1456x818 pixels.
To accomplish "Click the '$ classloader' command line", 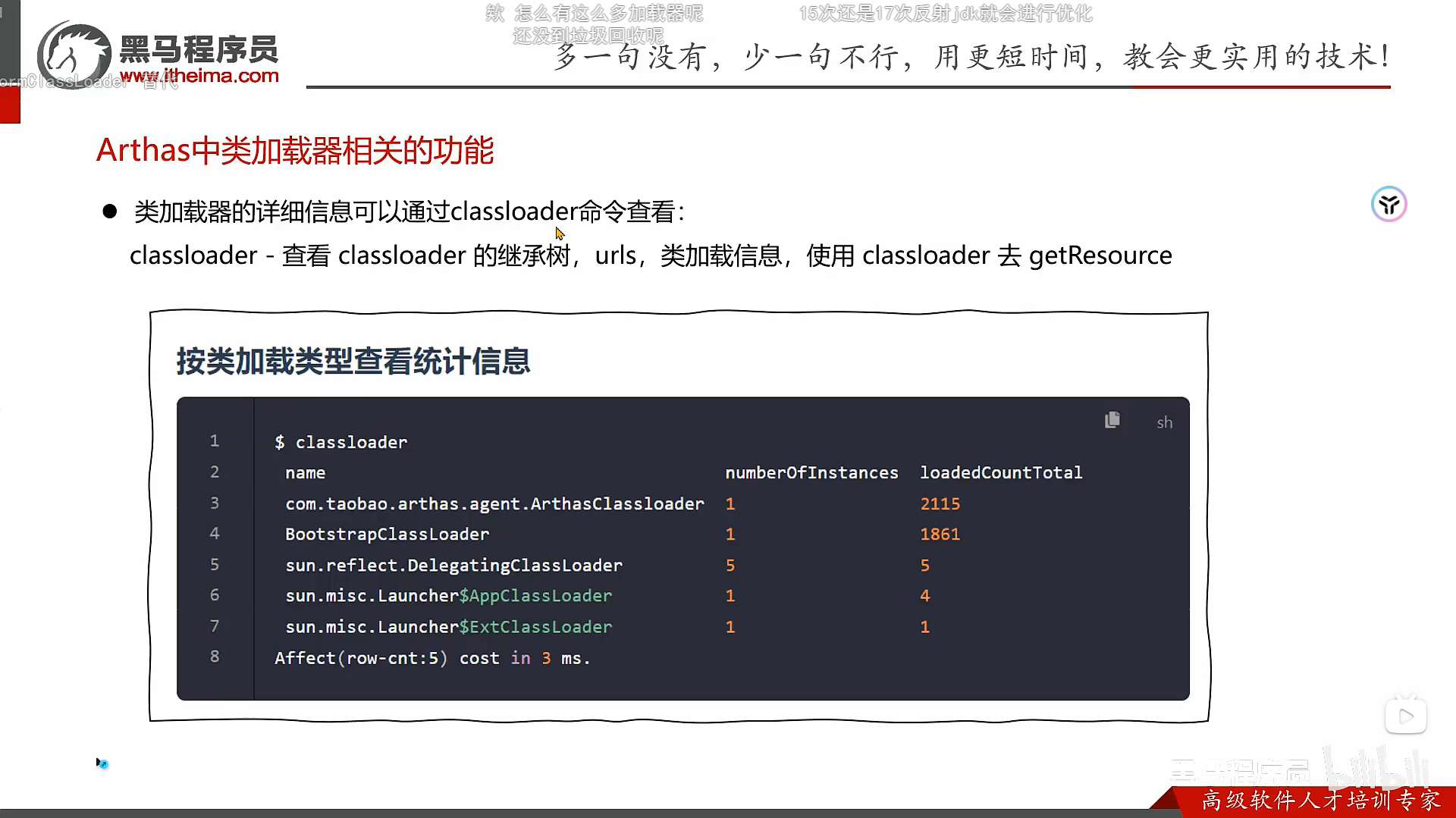I will [x=340, y=442].
